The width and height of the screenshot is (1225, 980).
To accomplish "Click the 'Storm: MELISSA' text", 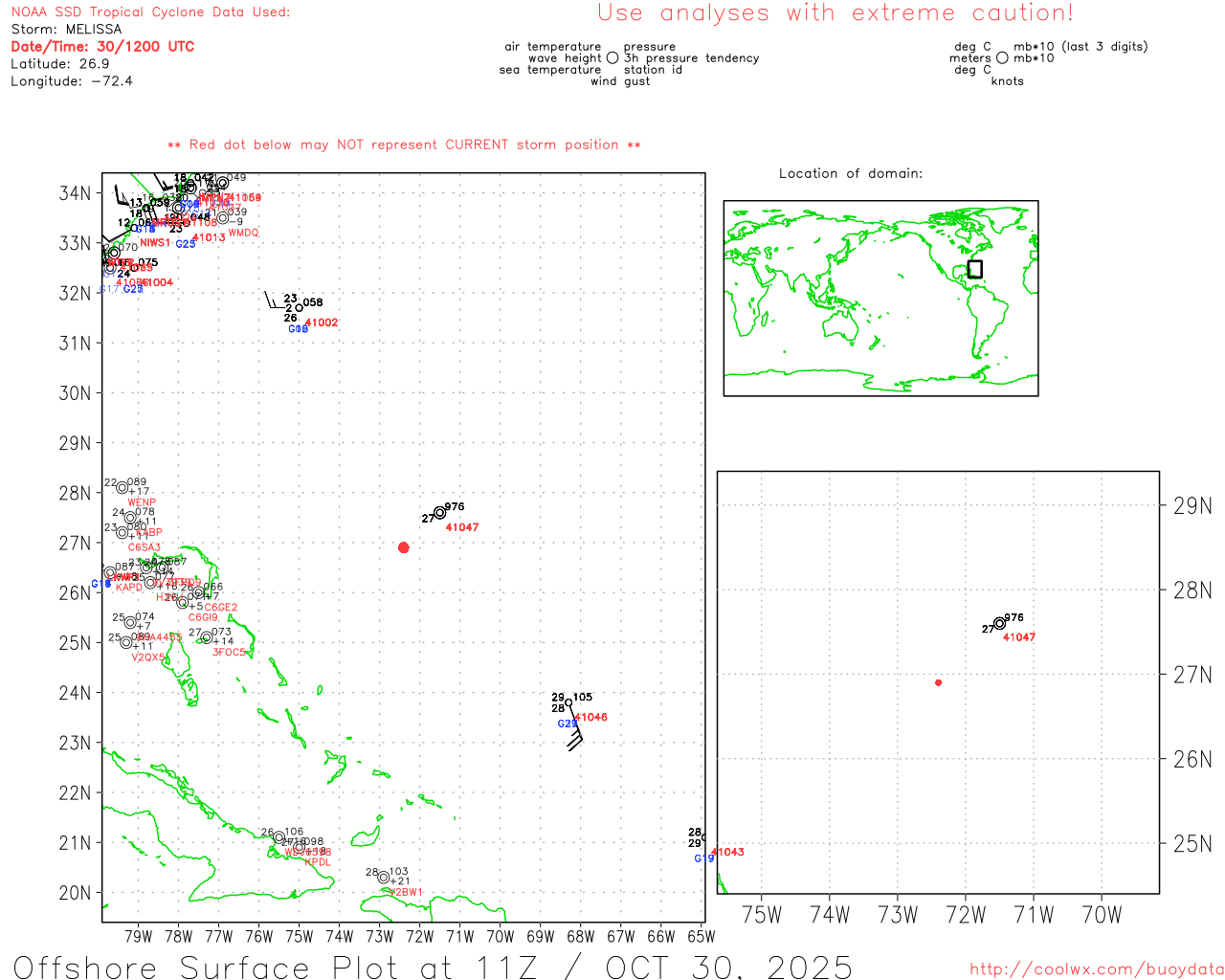I will point(66,30).
